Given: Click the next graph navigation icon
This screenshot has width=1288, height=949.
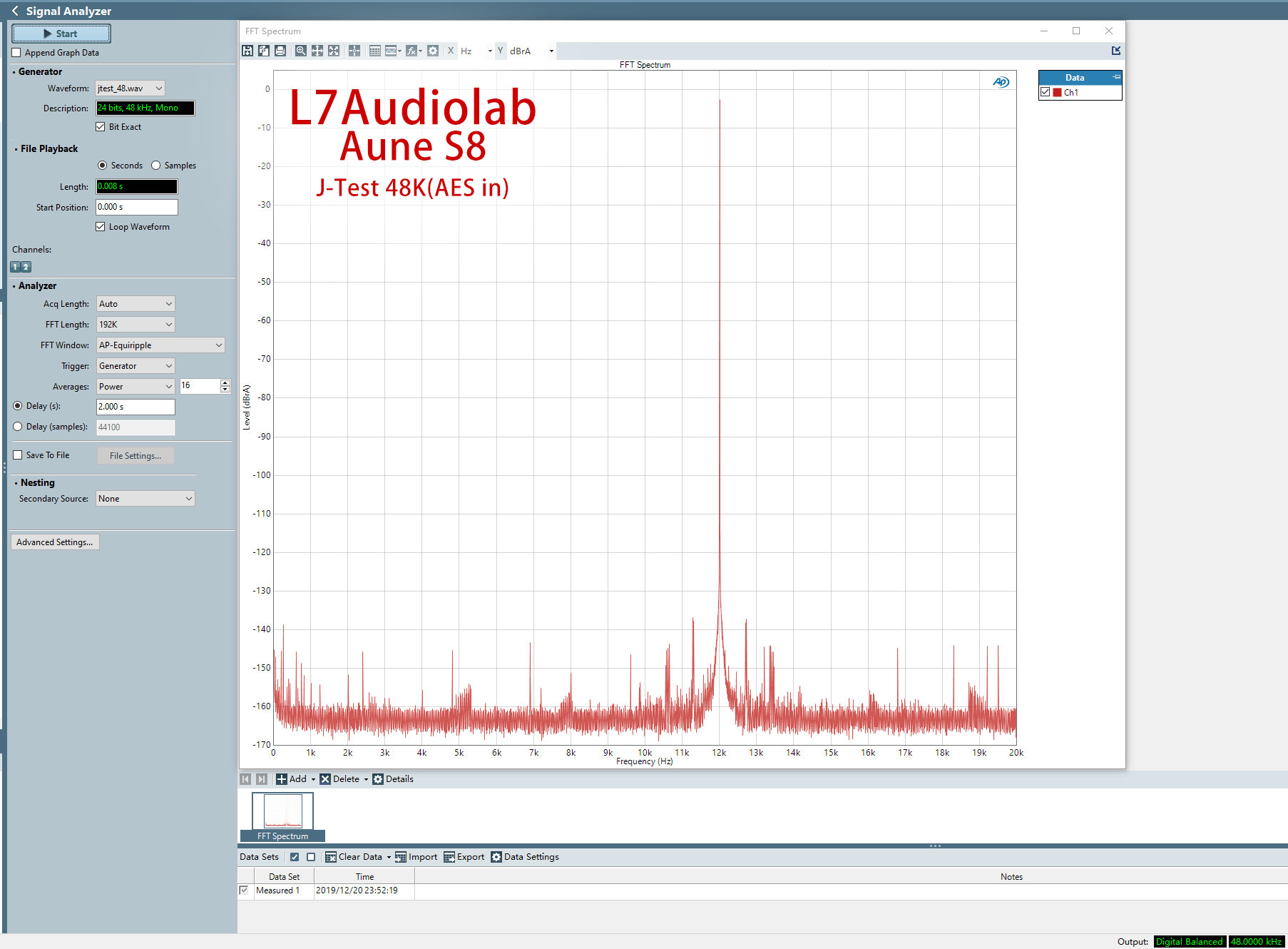Looking at the screenshot, I should click(x=262, y=779).
